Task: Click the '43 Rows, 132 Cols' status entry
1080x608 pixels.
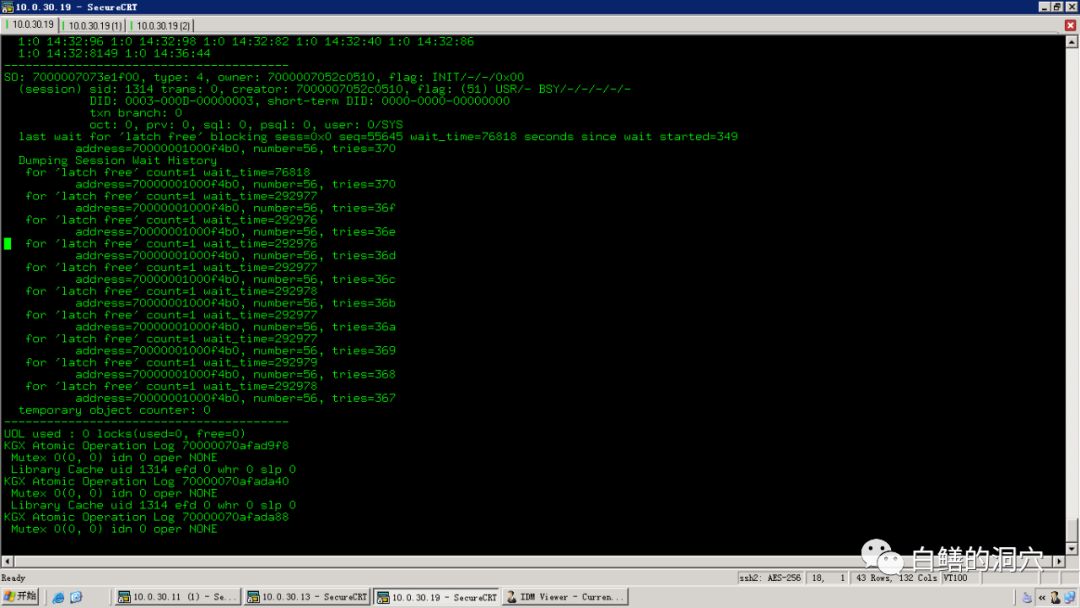Action: pos(896,578)
